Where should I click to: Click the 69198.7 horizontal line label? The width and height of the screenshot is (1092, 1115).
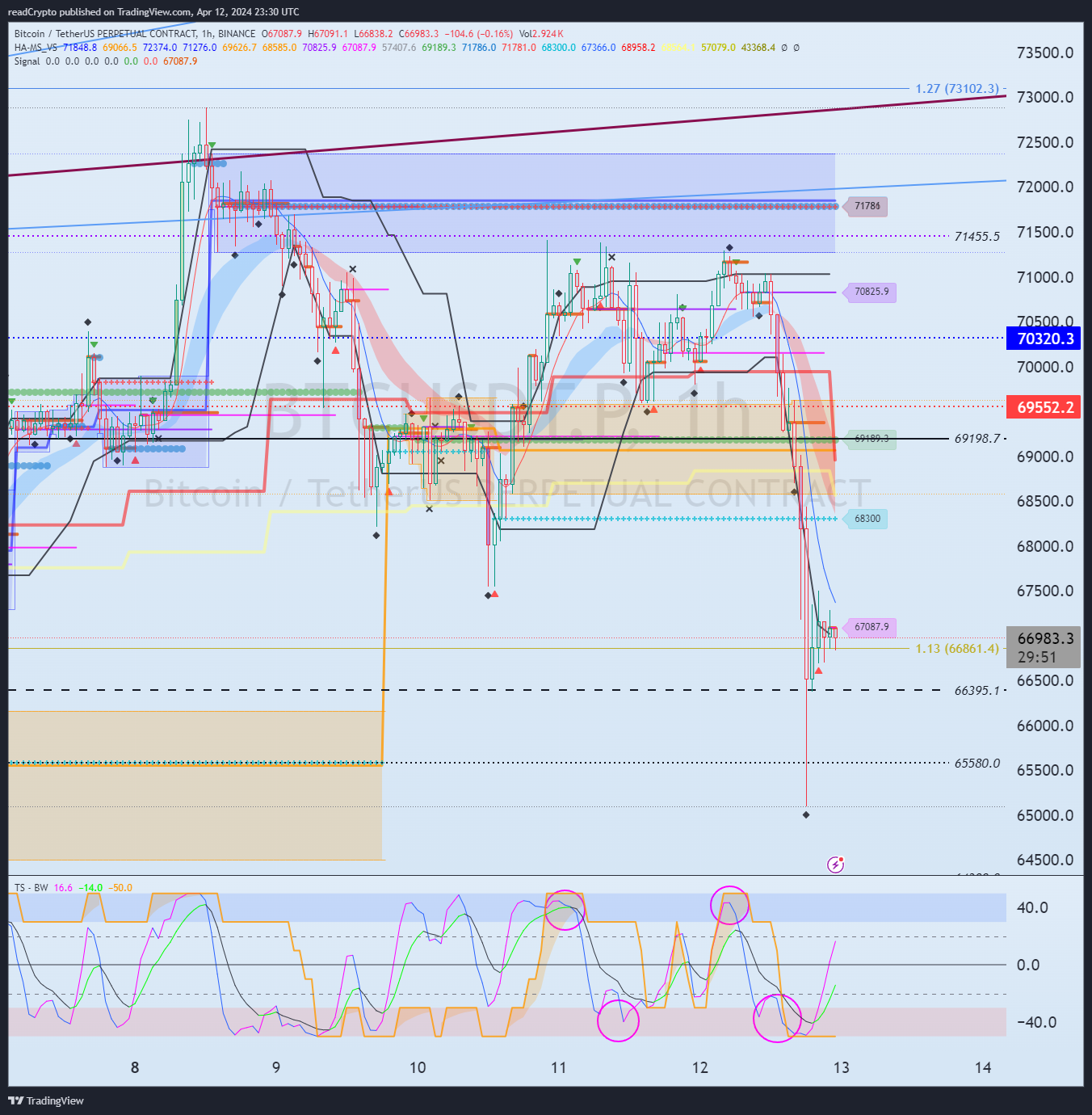[977, 439]
